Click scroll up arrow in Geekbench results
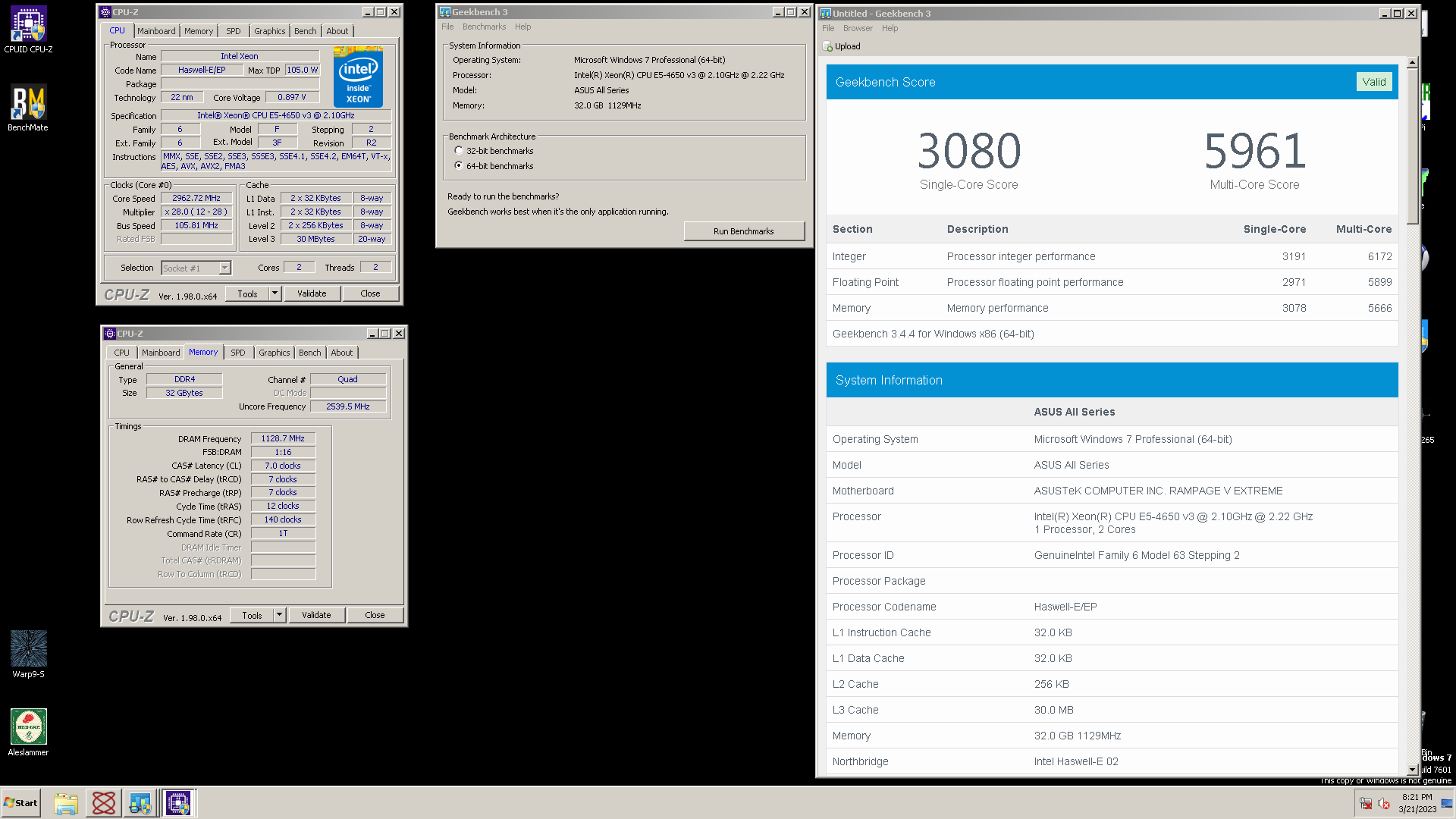 (1412, 63)
